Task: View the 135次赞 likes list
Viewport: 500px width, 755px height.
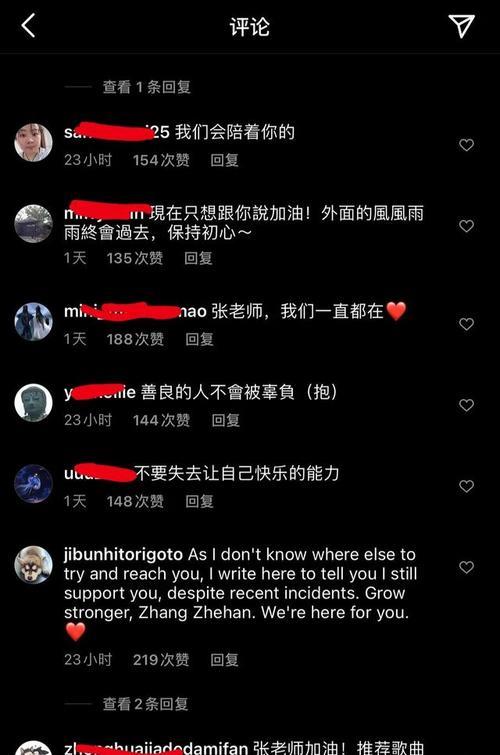Action: point(135,258)
